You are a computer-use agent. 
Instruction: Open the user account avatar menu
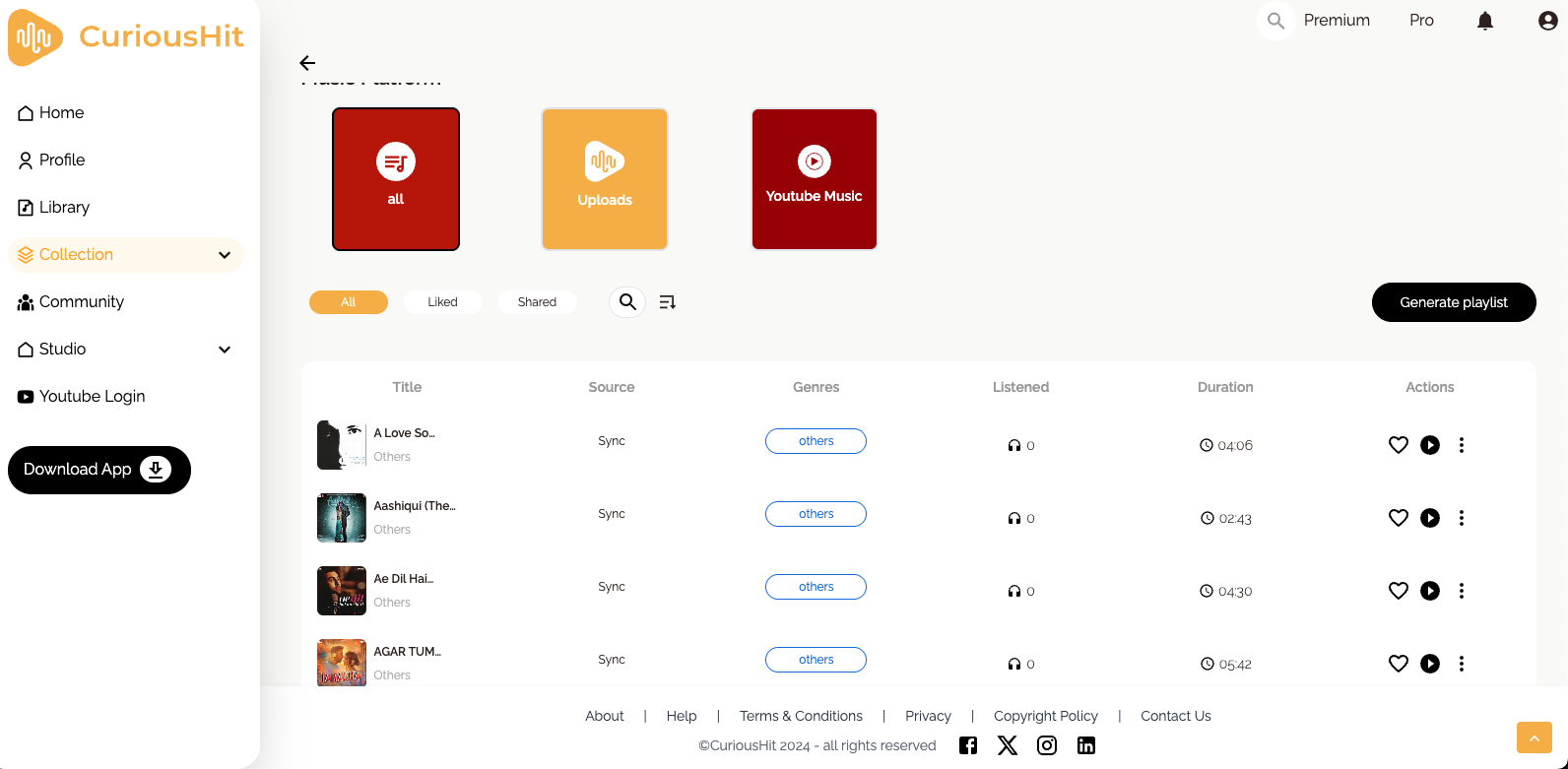click(x=1547, y=21)
